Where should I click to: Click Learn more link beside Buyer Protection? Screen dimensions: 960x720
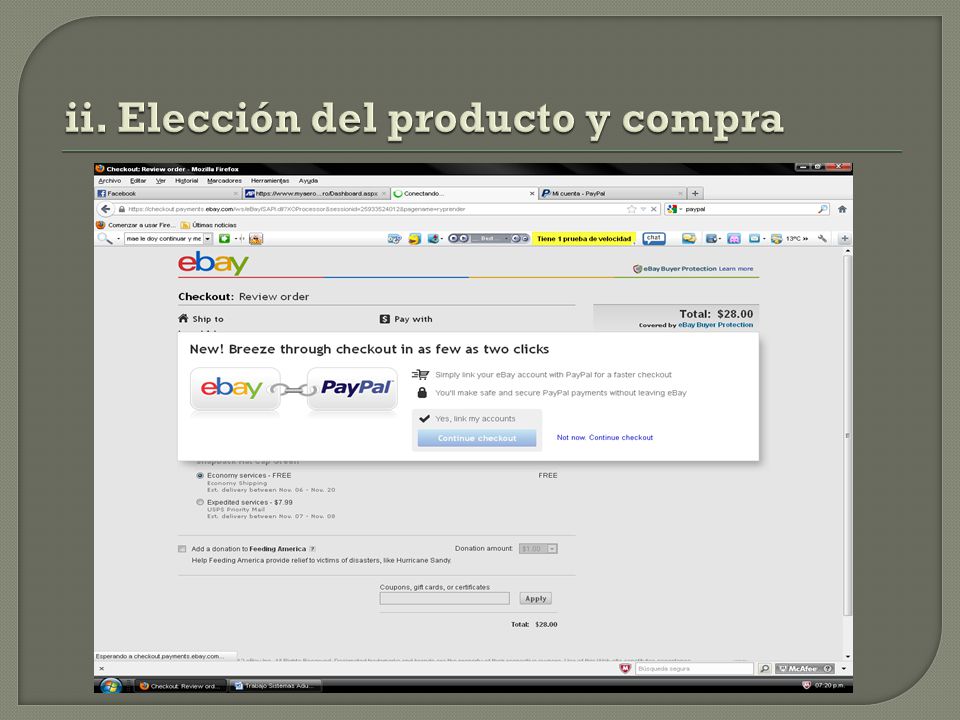(736, 269)
